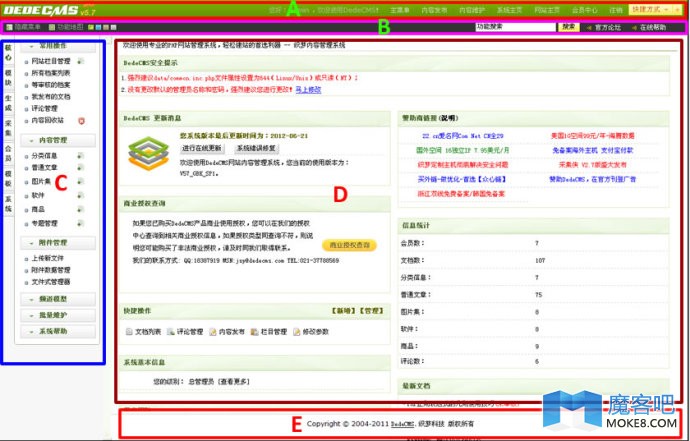The width and height of the screenshot is (690, 441).
Task: Click into the 功能搜索 search field
Action: click(514, 27)
